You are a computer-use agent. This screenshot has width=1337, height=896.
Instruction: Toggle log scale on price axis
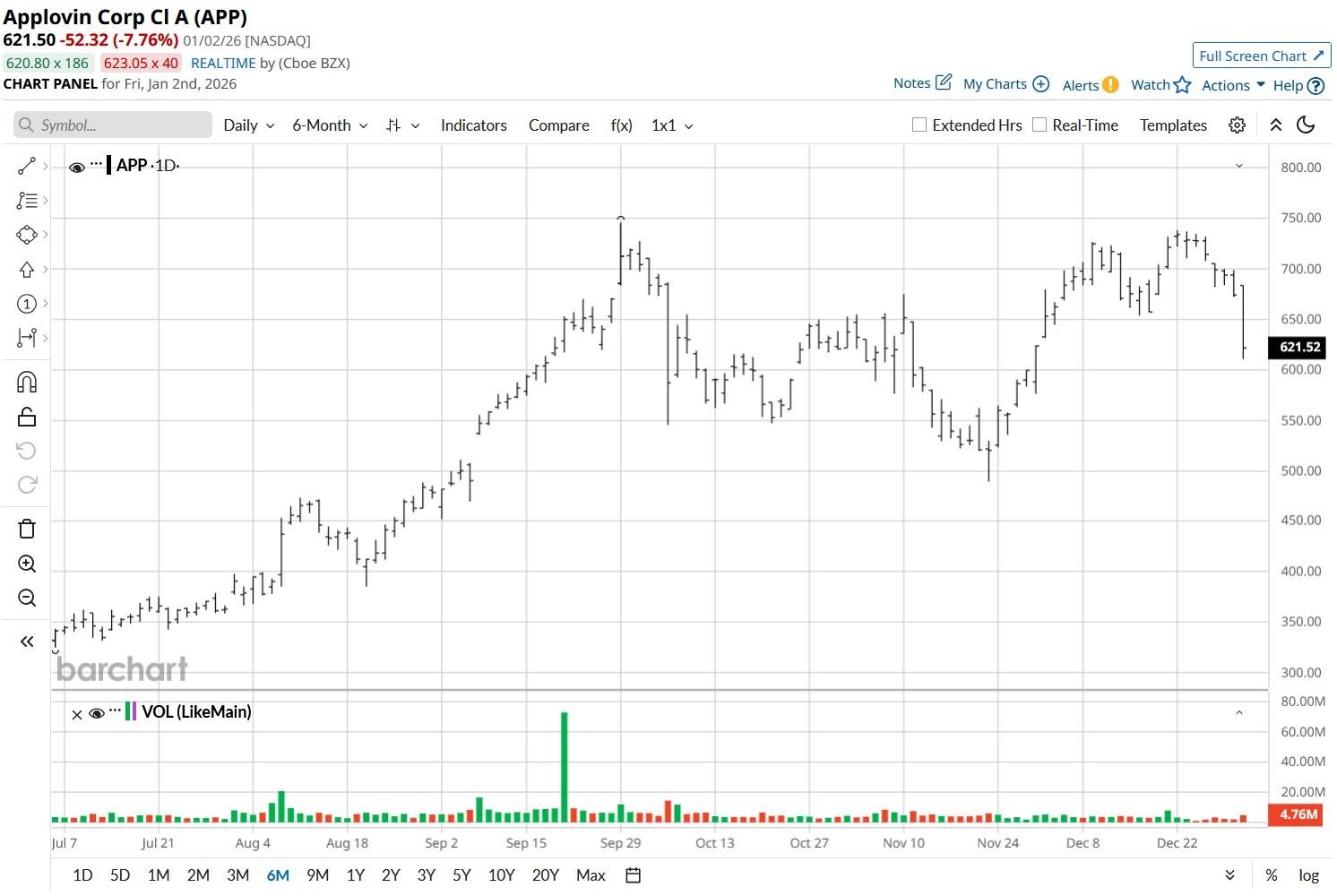1308,875
